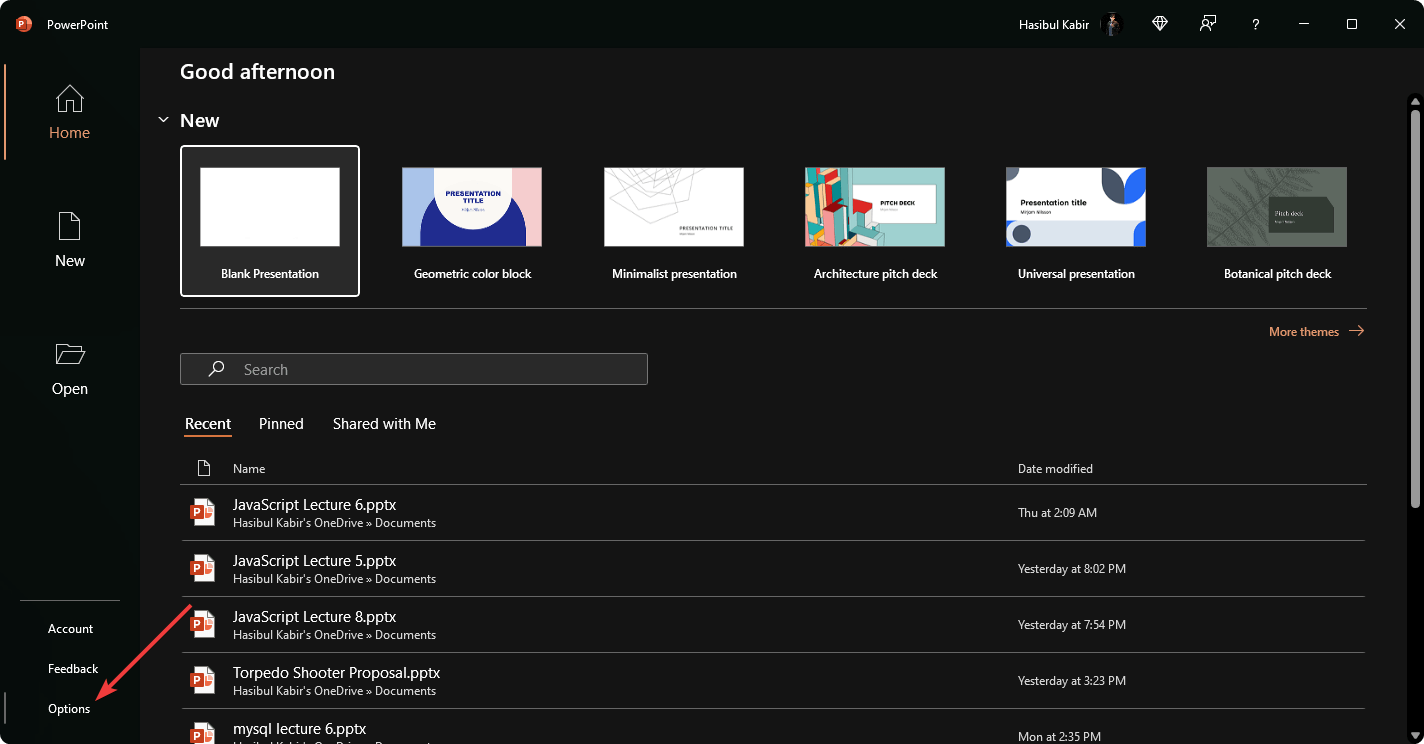
Task: Go to the Open file page
Action: (70, 368)
